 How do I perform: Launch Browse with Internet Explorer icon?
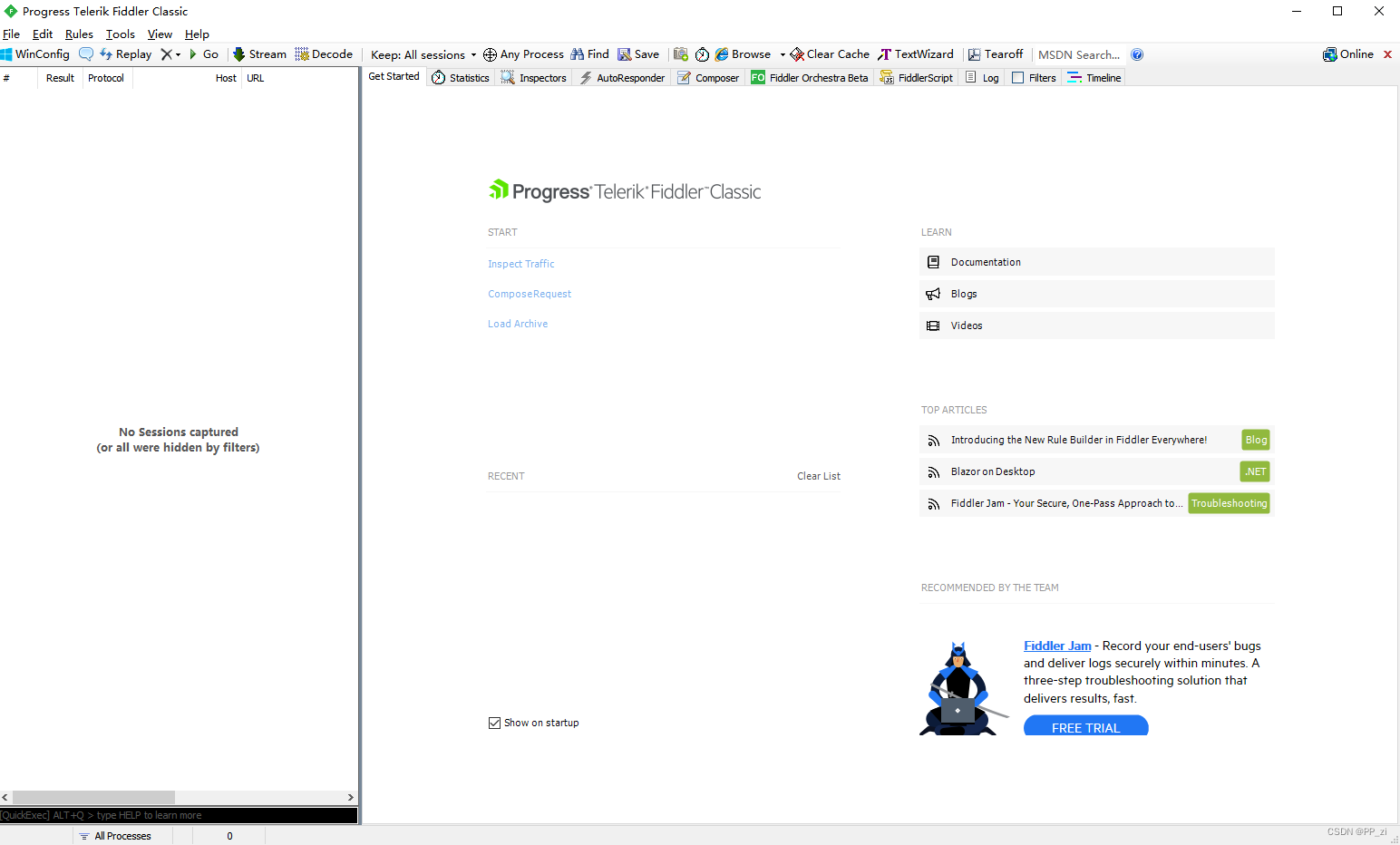[x=743, y=54]
